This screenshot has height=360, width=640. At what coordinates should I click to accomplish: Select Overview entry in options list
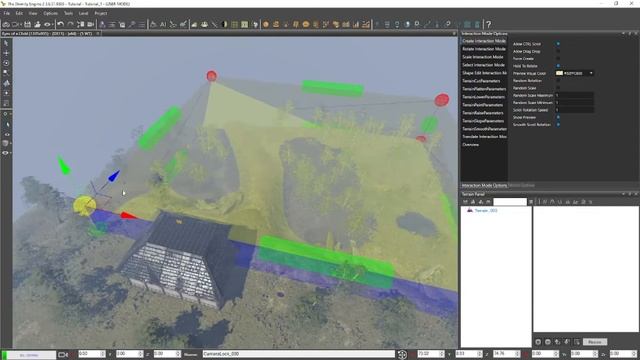click(484, 144)
